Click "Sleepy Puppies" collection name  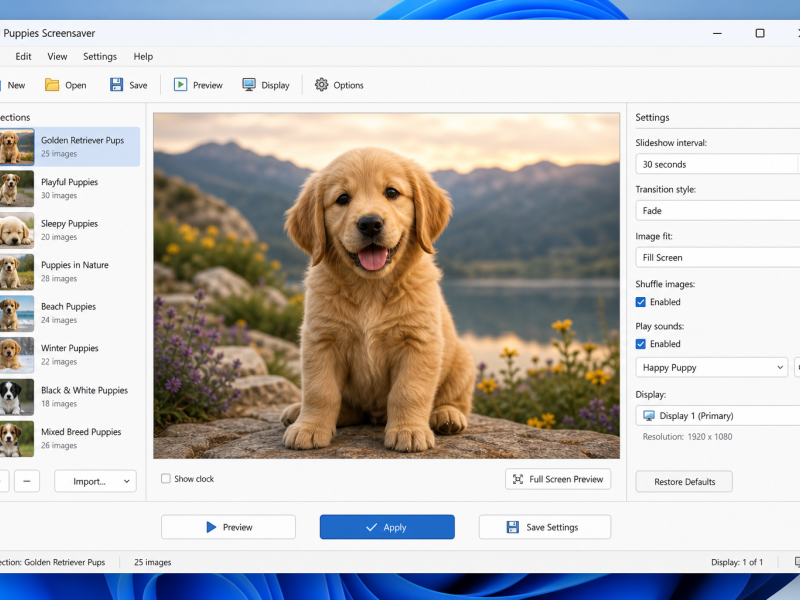(x=69, y=223)
